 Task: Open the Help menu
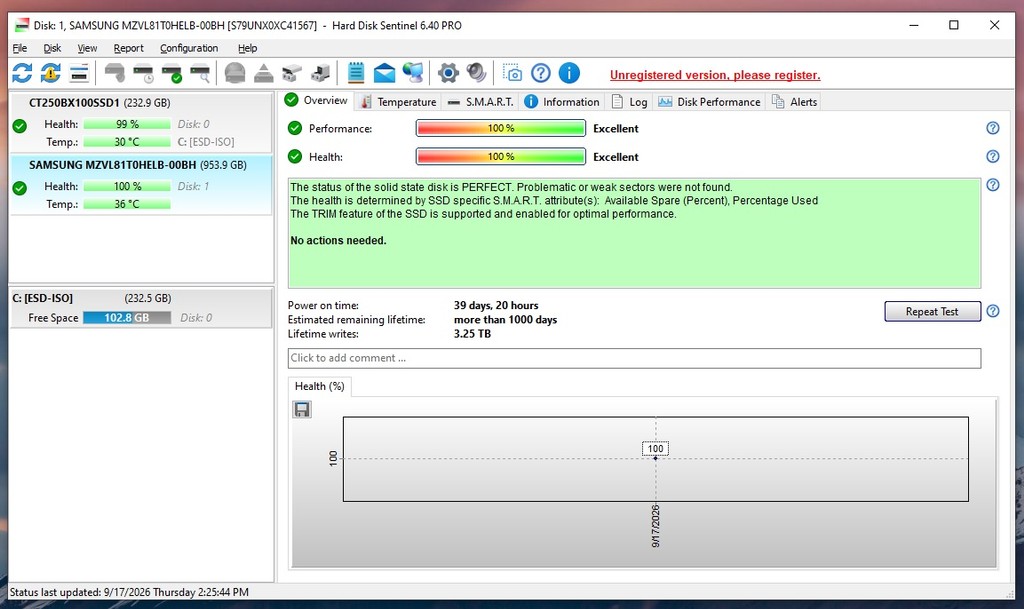247,48
